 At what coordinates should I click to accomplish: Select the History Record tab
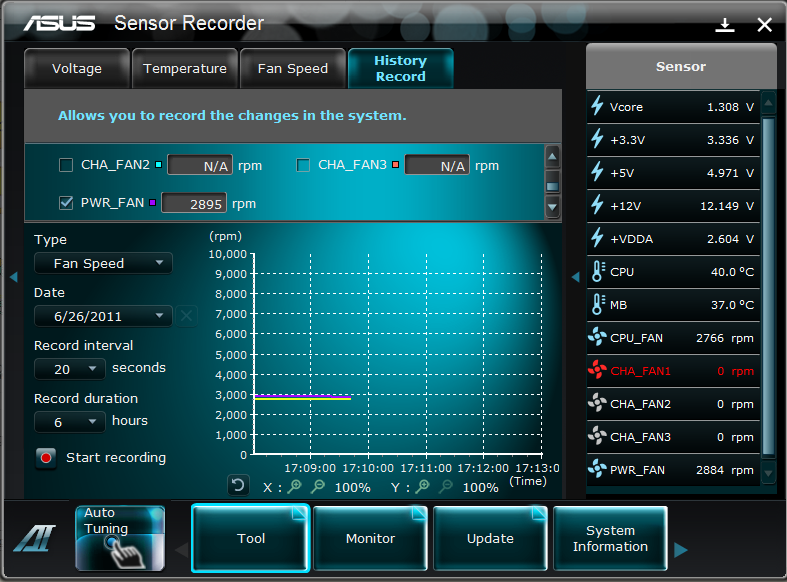tap(401, 68)
